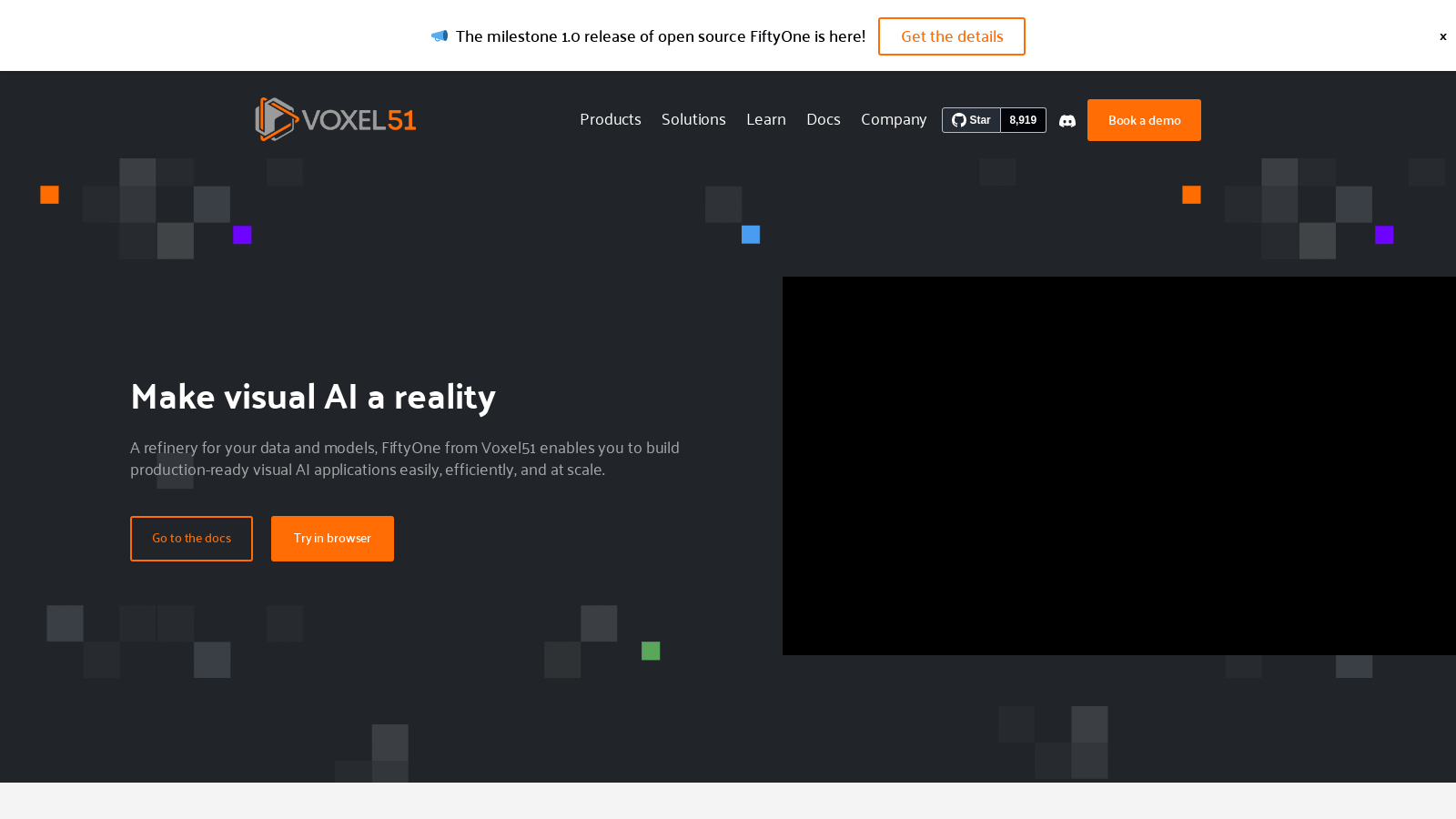Open the Docs menu item
Viewport: 1456px width, 819px height.
click(x=824, y=119)
